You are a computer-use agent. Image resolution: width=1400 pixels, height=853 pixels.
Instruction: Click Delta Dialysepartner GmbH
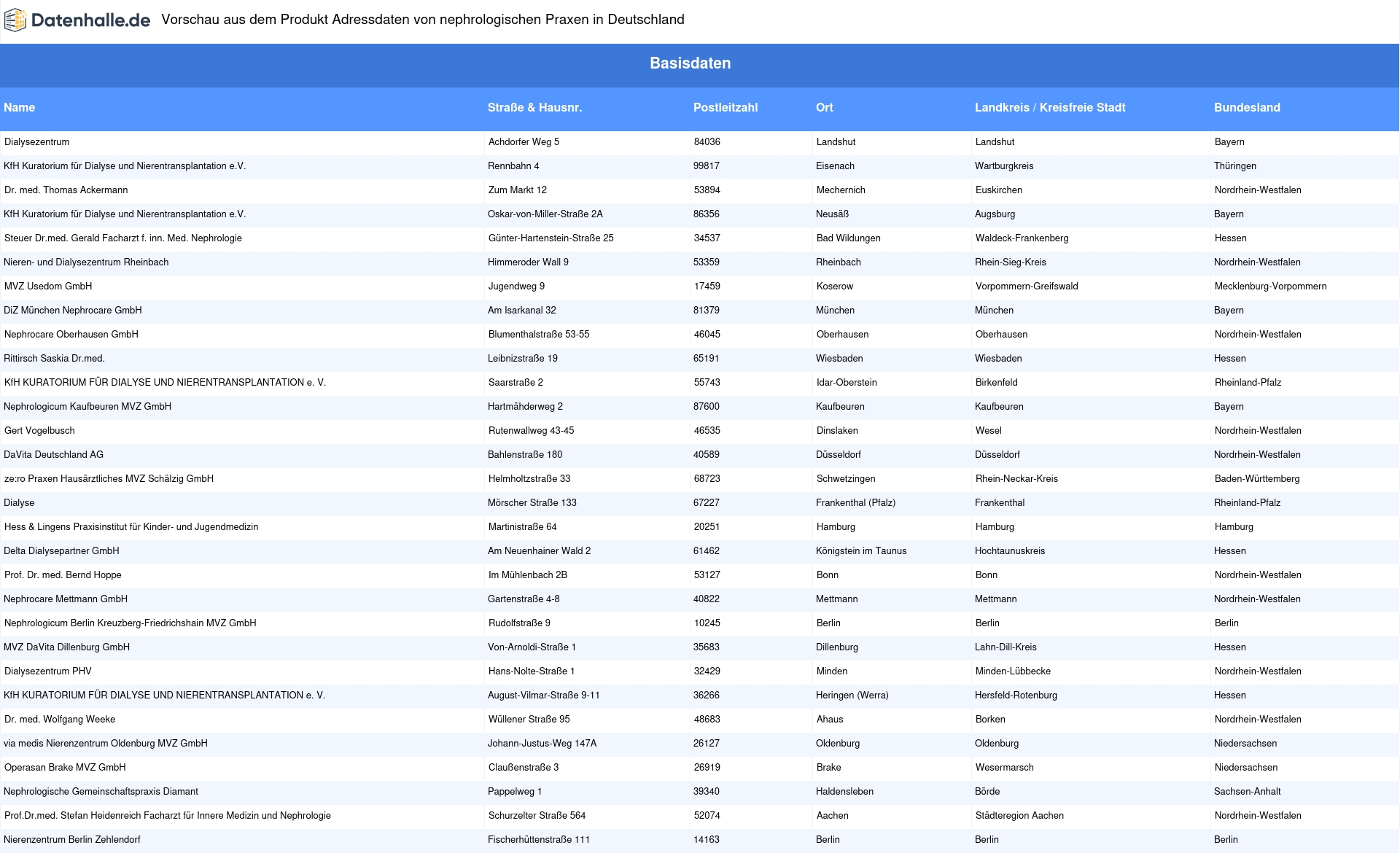tap(61, 551)
